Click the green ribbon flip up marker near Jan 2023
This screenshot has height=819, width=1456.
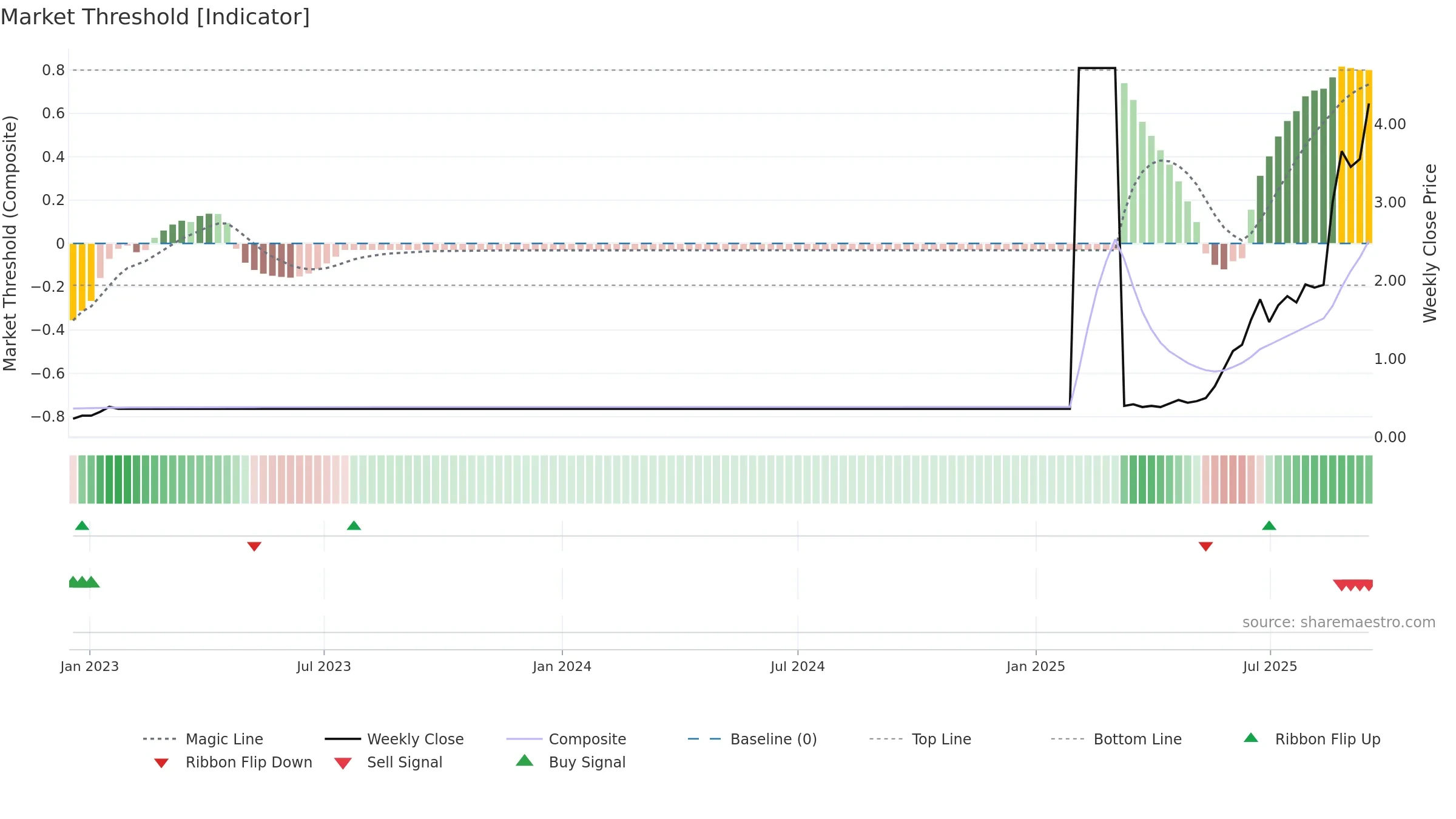point(82,525)
